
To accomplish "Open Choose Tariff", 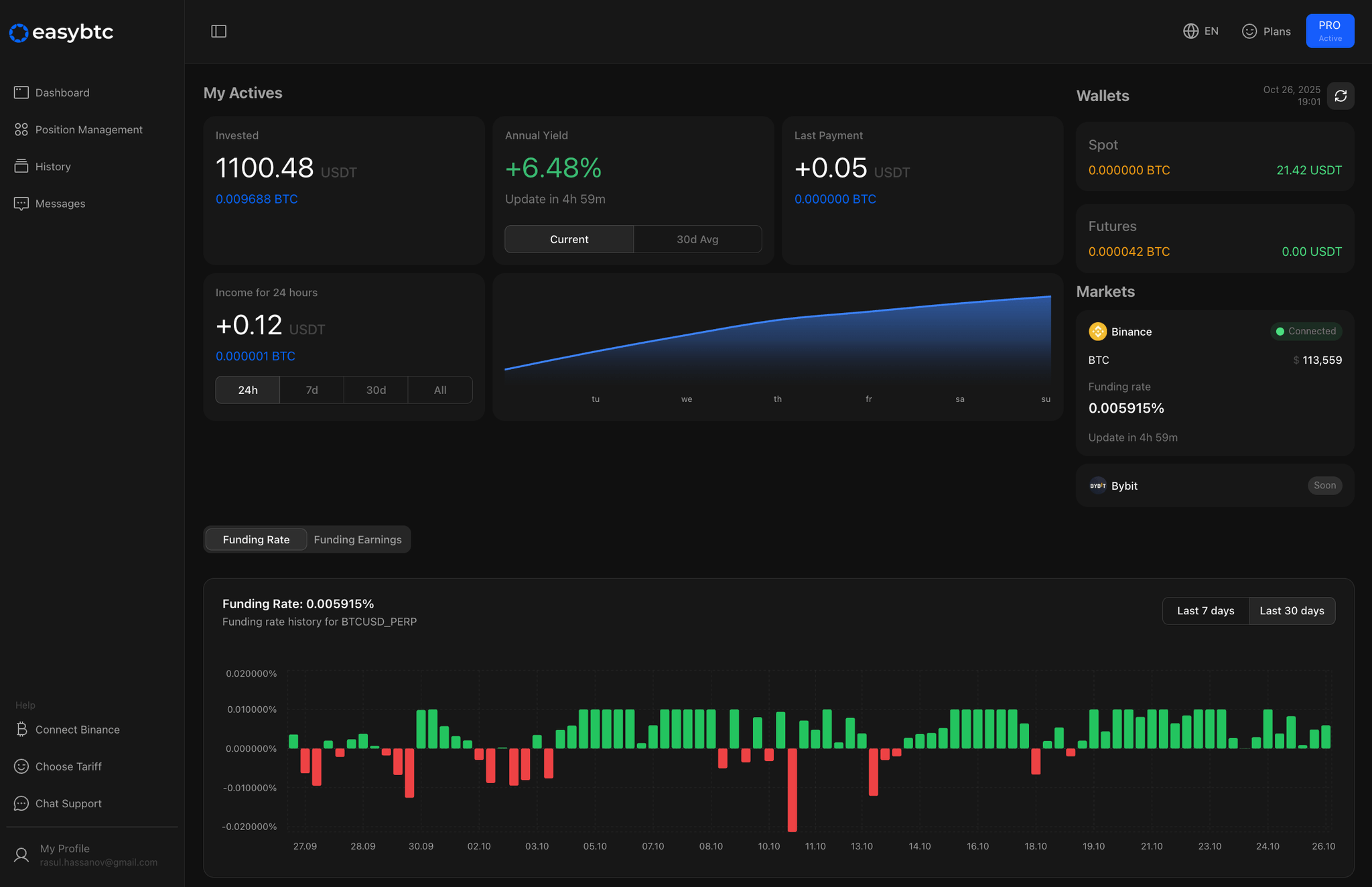I will (68, 766).
